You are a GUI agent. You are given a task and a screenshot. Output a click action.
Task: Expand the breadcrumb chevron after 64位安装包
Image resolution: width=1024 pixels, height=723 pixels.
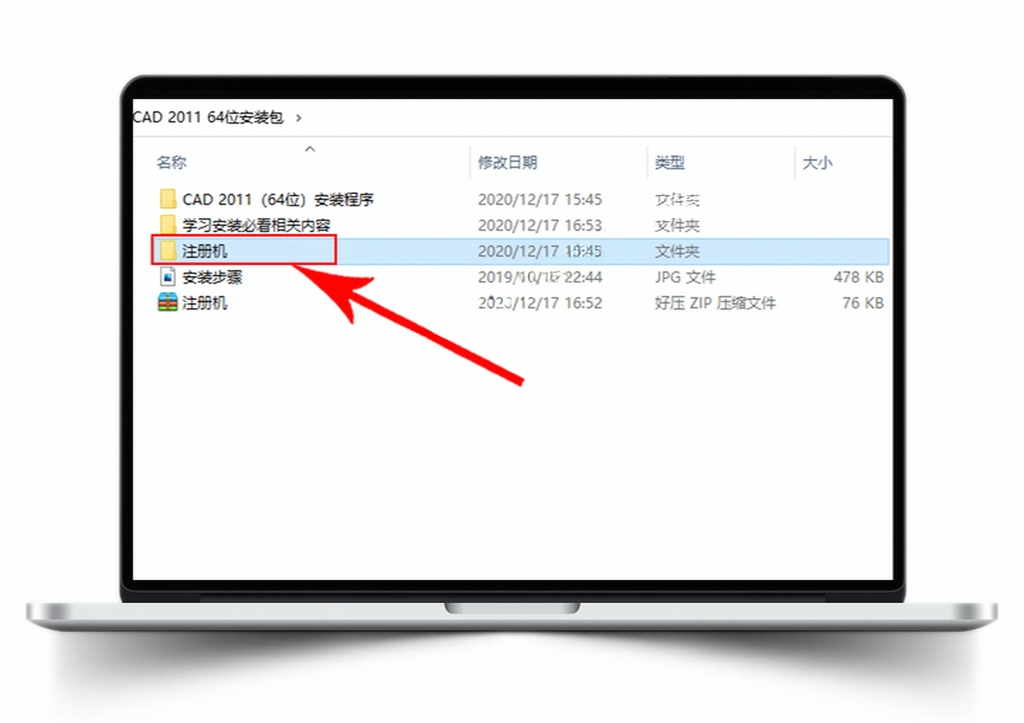298,118
